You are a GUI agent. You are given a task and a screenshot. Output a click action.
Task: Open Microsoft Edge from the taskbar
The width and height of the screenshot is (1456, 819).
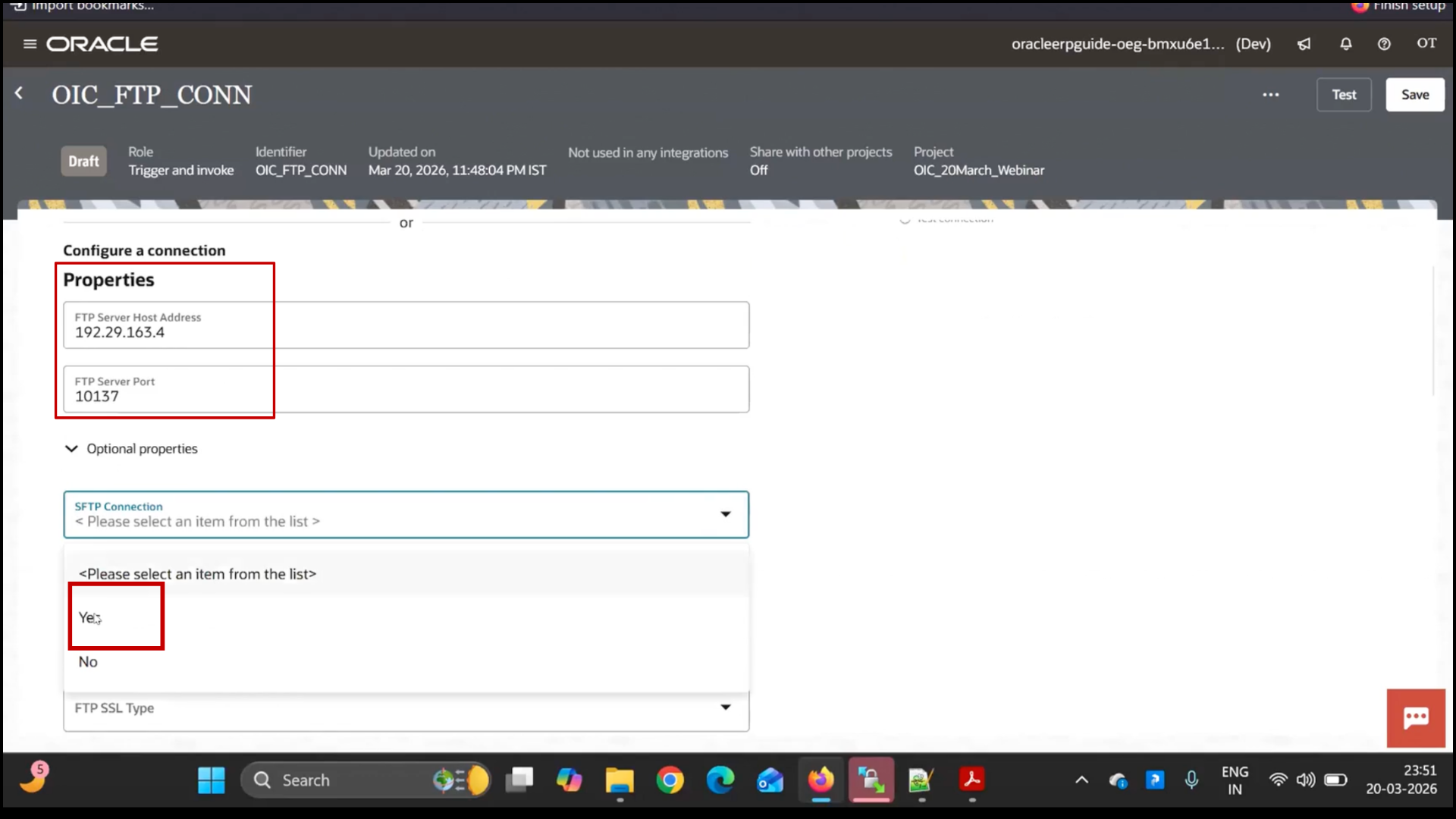(720, 780)
